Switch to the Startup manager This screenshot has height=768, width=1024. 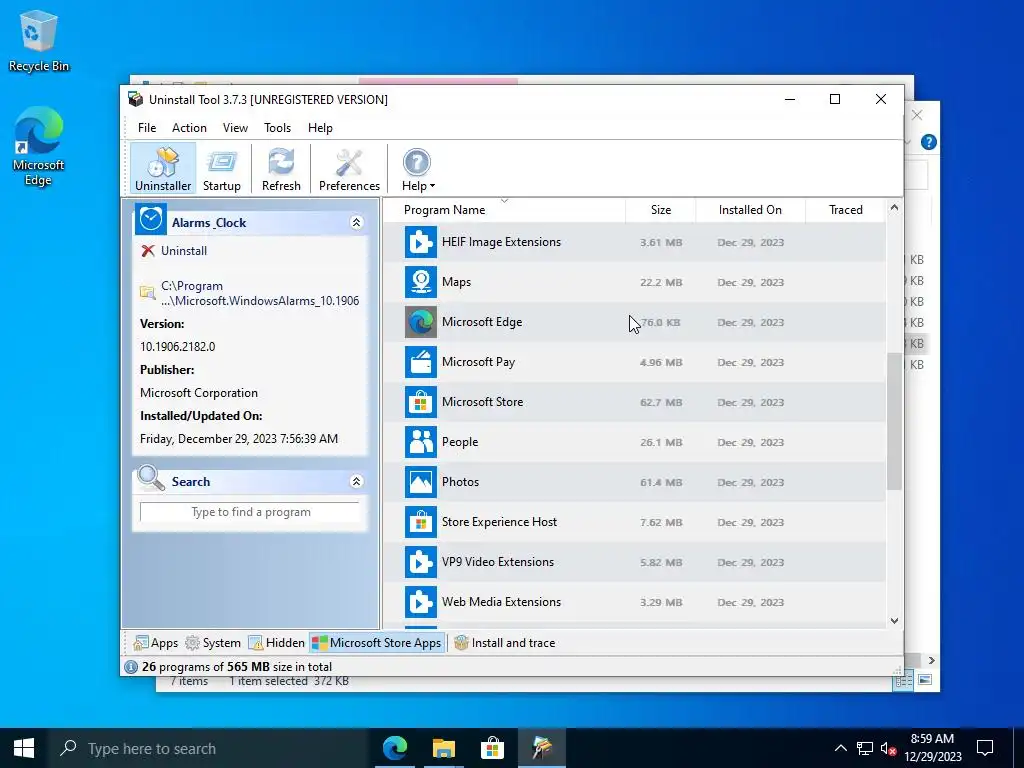pyautogui.click(x=222, y=169)
